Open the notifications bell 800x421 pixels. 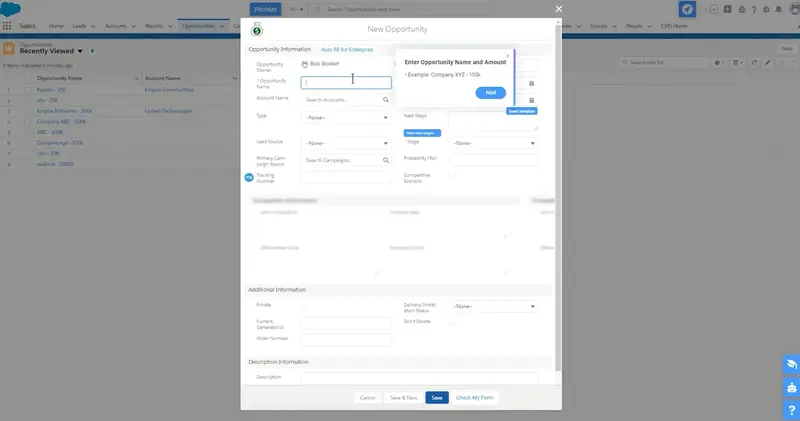point(779,10)
